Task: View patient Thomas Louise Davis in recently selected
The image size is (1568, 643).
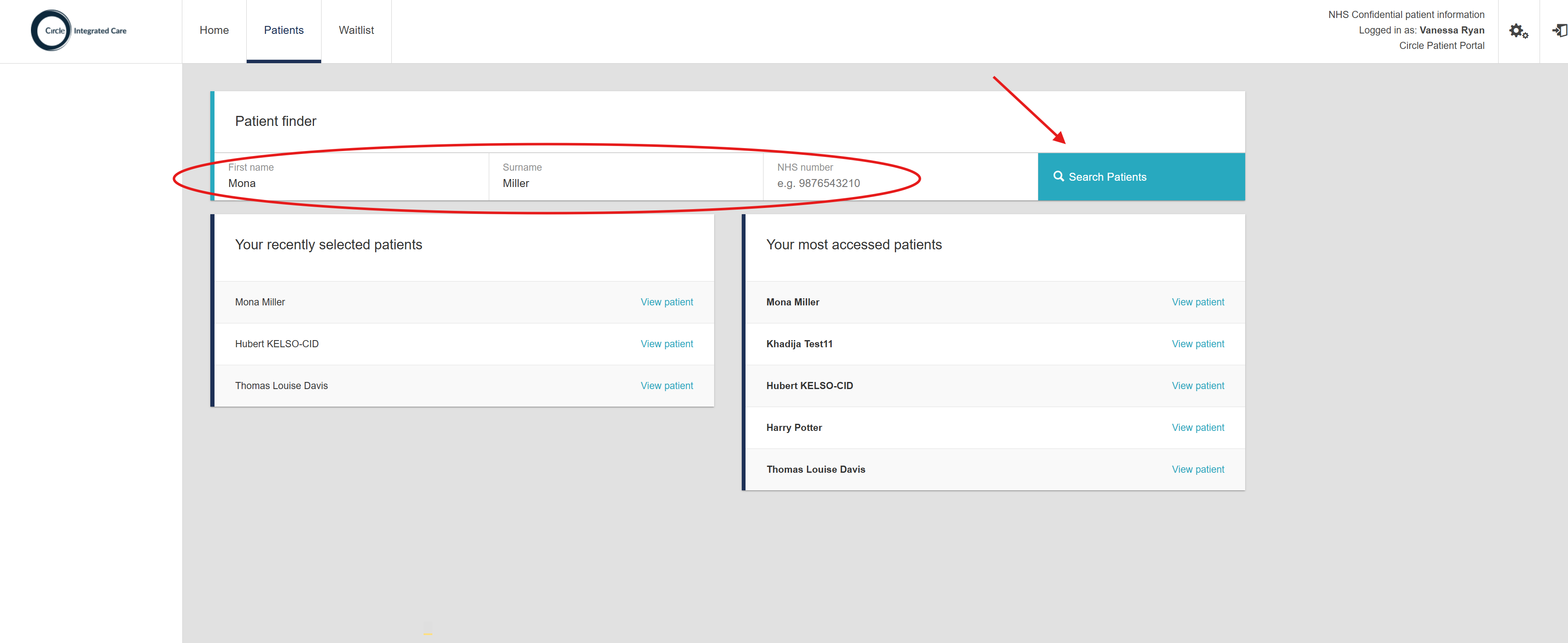Action: [667, 385]
